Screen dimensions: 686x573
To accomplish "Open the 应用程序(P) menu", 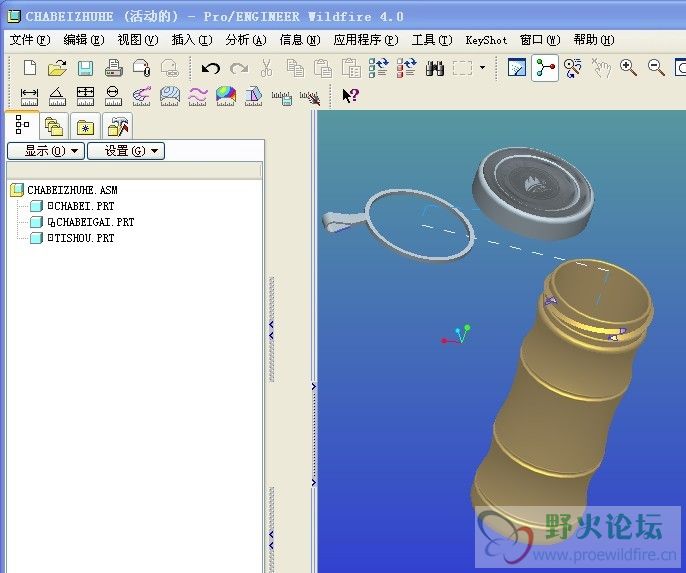I will pyautogui.click(x=366, y=40).
